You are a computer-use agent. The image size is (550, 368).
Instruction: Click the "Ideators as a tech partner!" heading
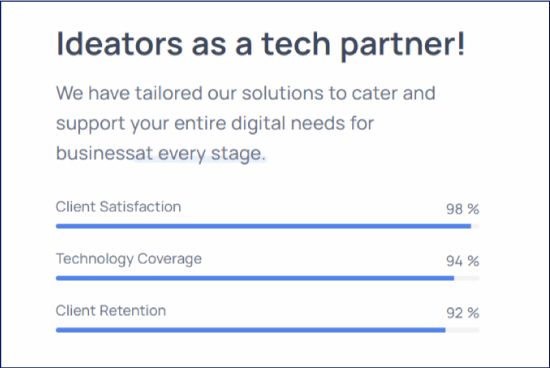(261, 45)
